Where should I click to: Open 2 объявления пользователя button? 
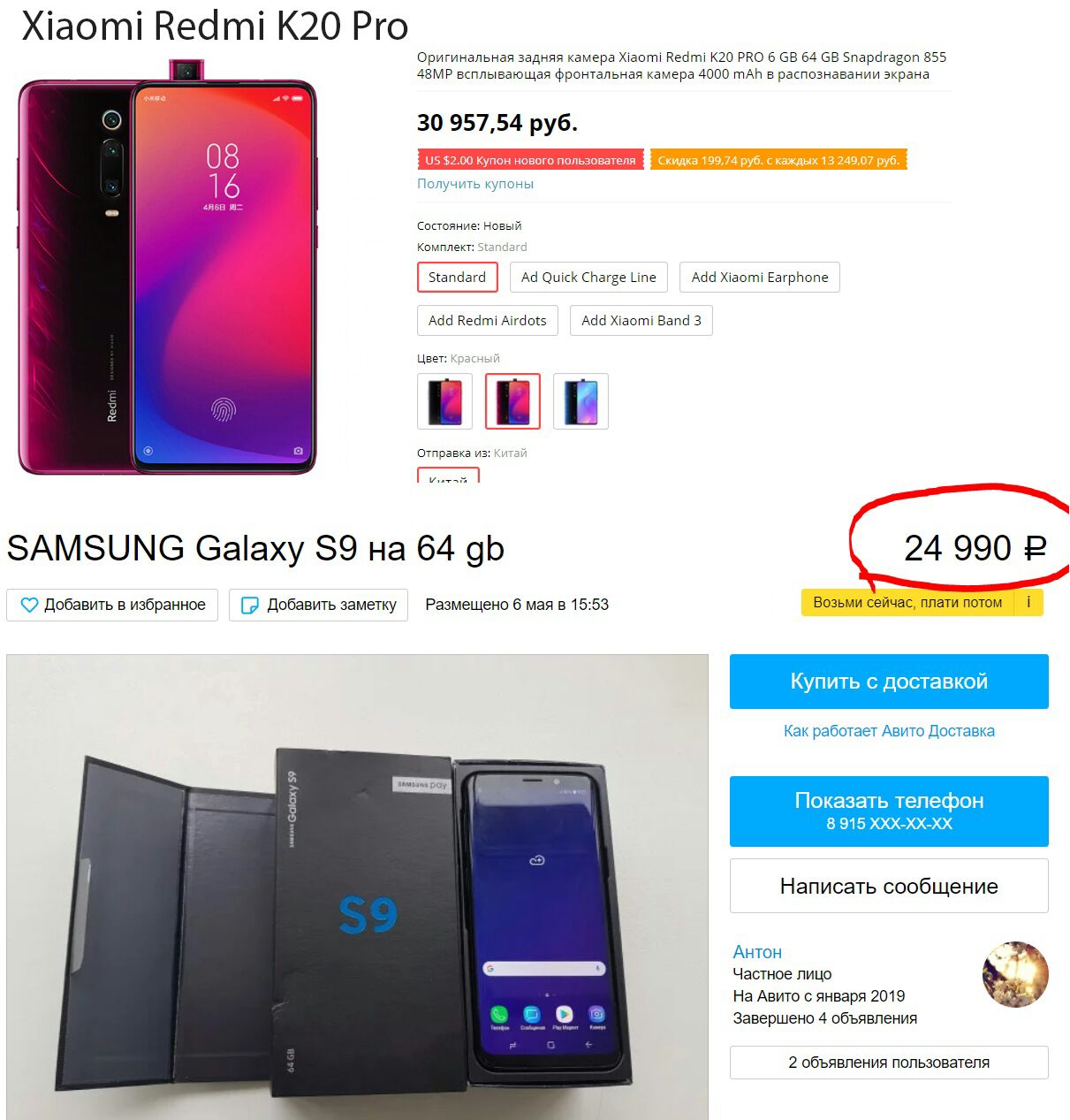[889, 1063]
